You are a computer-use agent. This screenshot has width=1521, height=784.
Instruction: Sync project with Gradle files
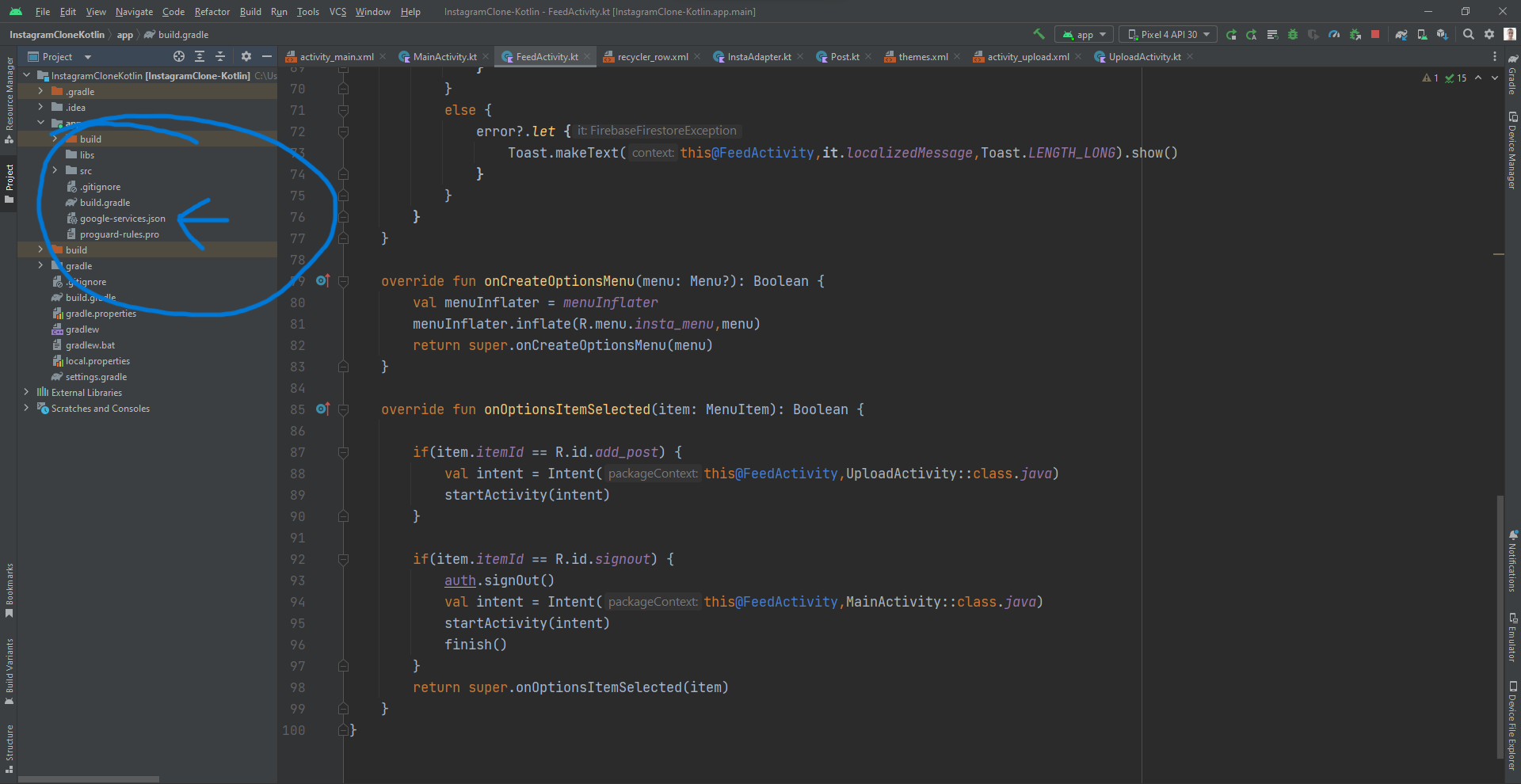[1401, 35]
